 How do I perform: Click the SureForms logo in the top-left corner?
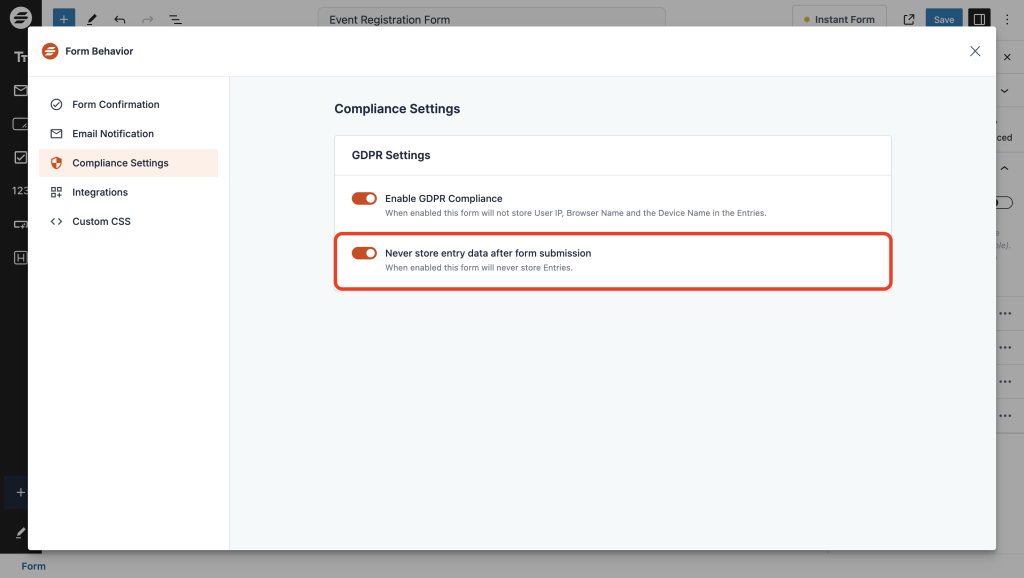pos(20,17)
